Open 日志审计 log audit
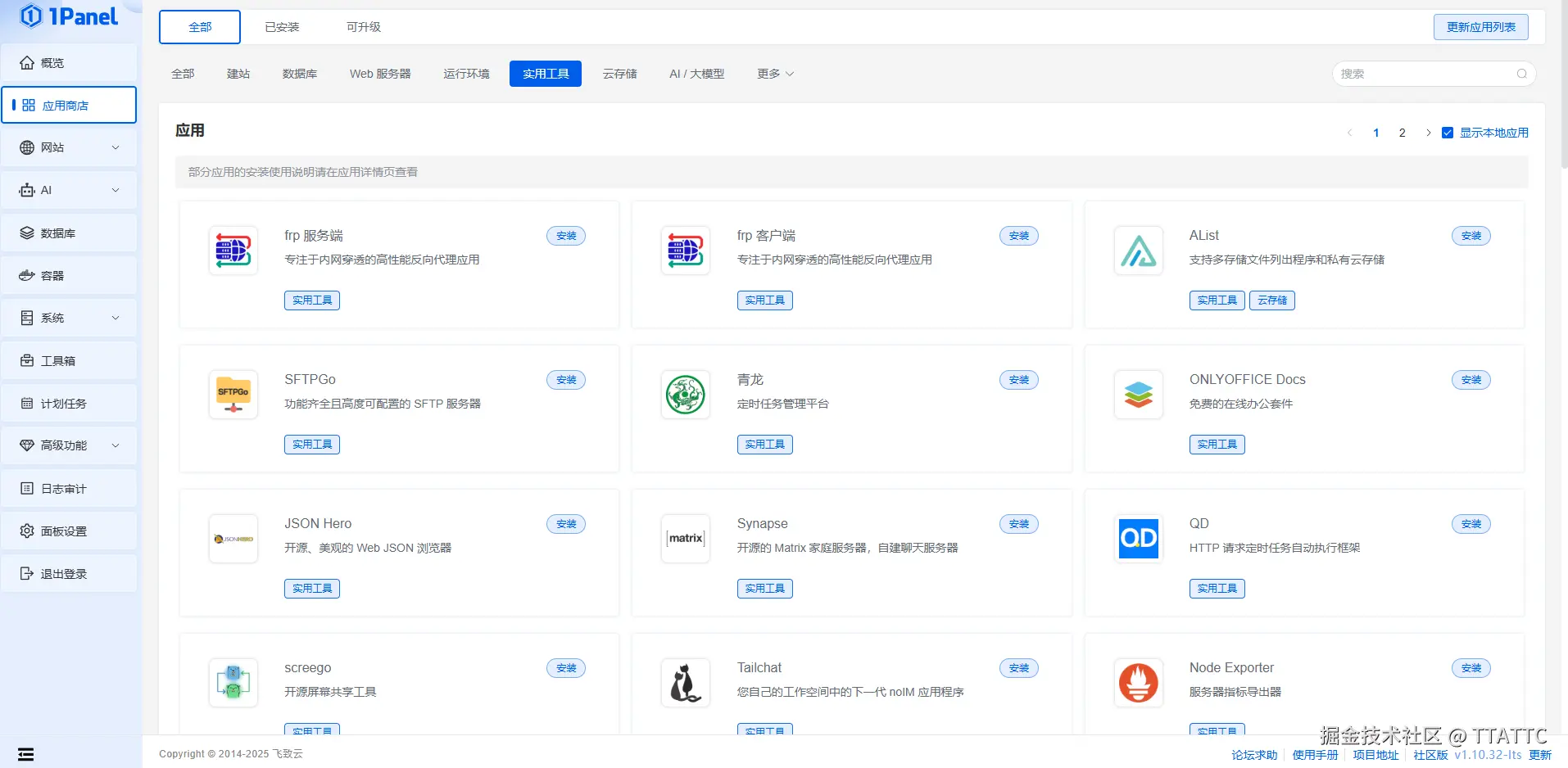This screenshot has width=1568, height=768. [69, 489]
